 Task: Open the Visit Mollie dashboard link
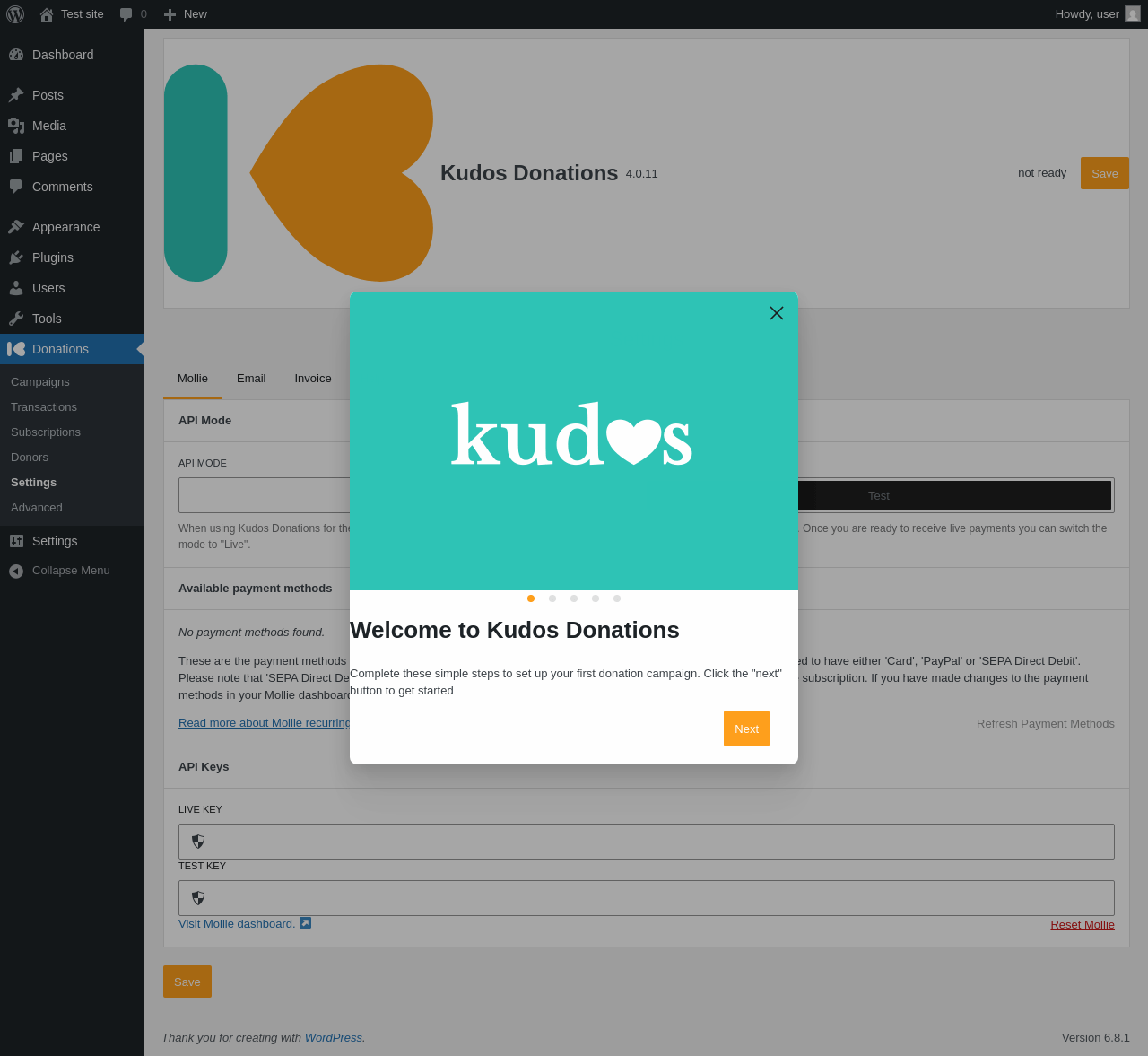(237, 924)
